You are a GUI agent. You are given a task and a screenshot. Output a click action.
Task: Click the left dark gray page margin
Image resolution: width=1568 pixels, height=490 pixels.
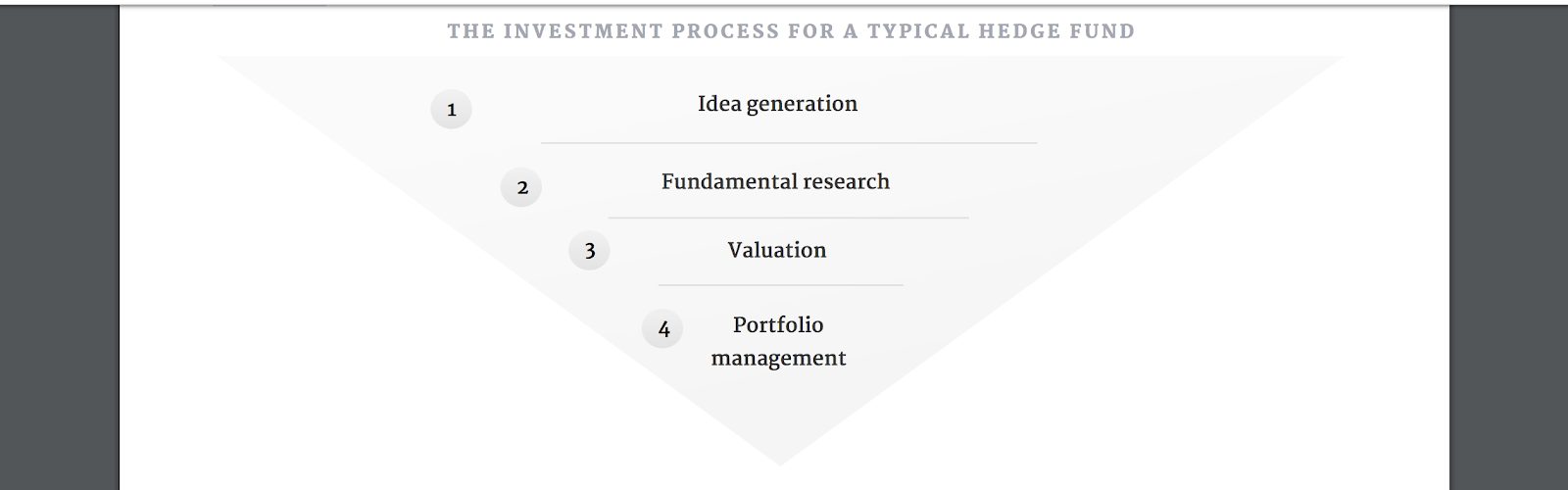59,245
